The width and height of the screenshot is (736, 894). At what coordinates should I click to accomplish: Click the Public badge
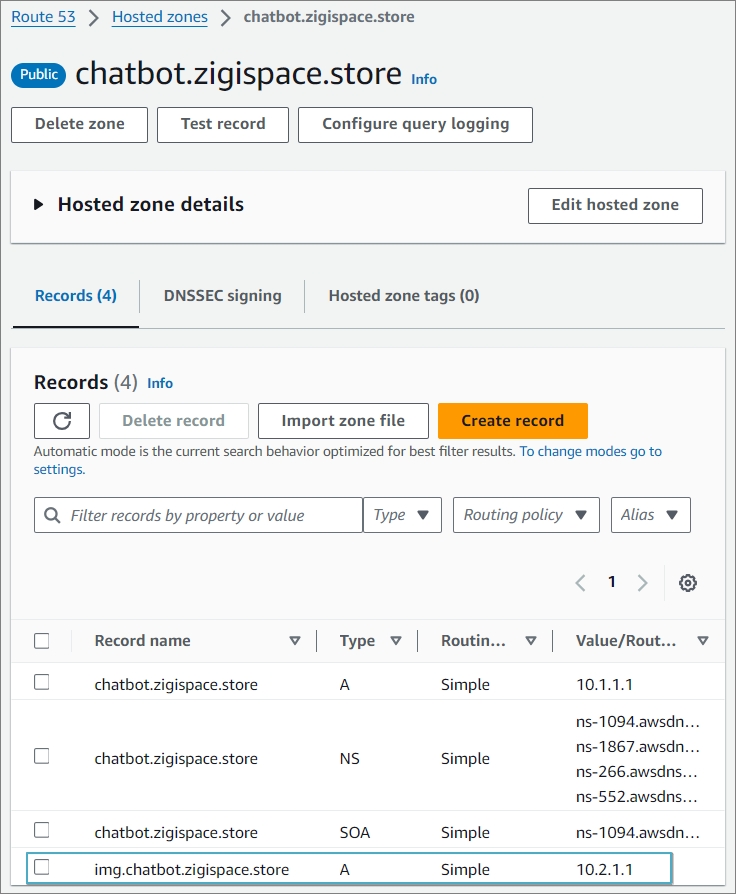click(39, 75)
